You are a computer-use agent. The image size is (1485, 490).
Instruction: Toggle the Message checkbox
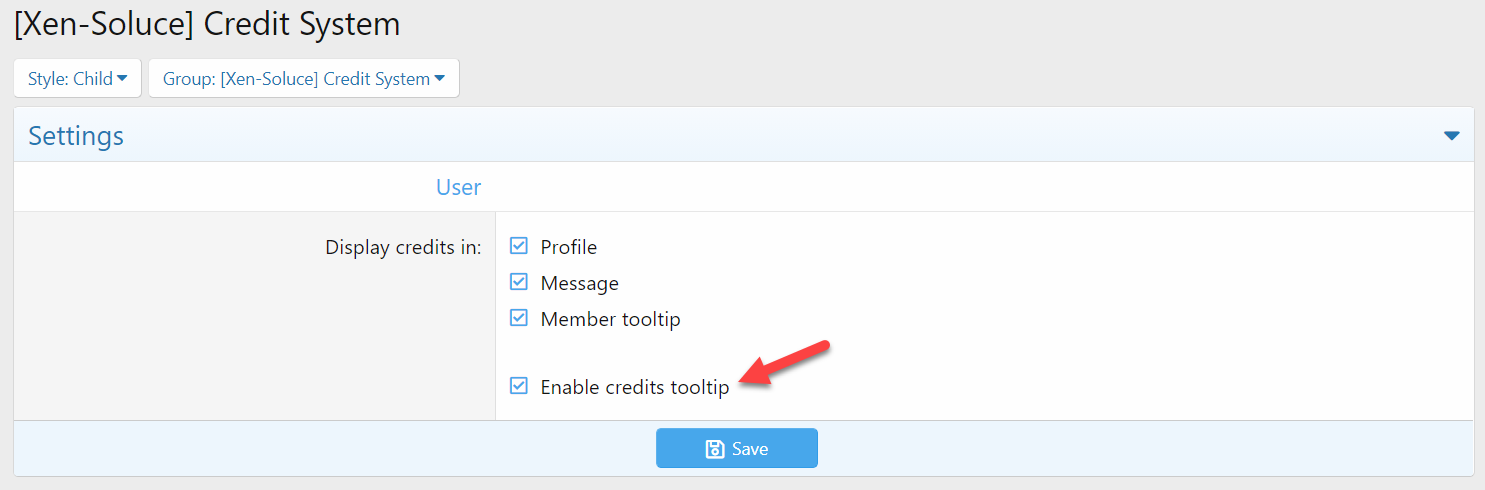(x=518, y=283)
